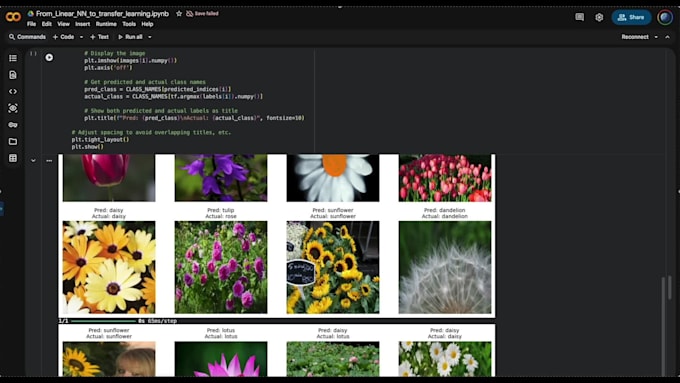Click the green lotus field image
The width and height of the screenshot is (680, 383).
(x=333, y=359)
